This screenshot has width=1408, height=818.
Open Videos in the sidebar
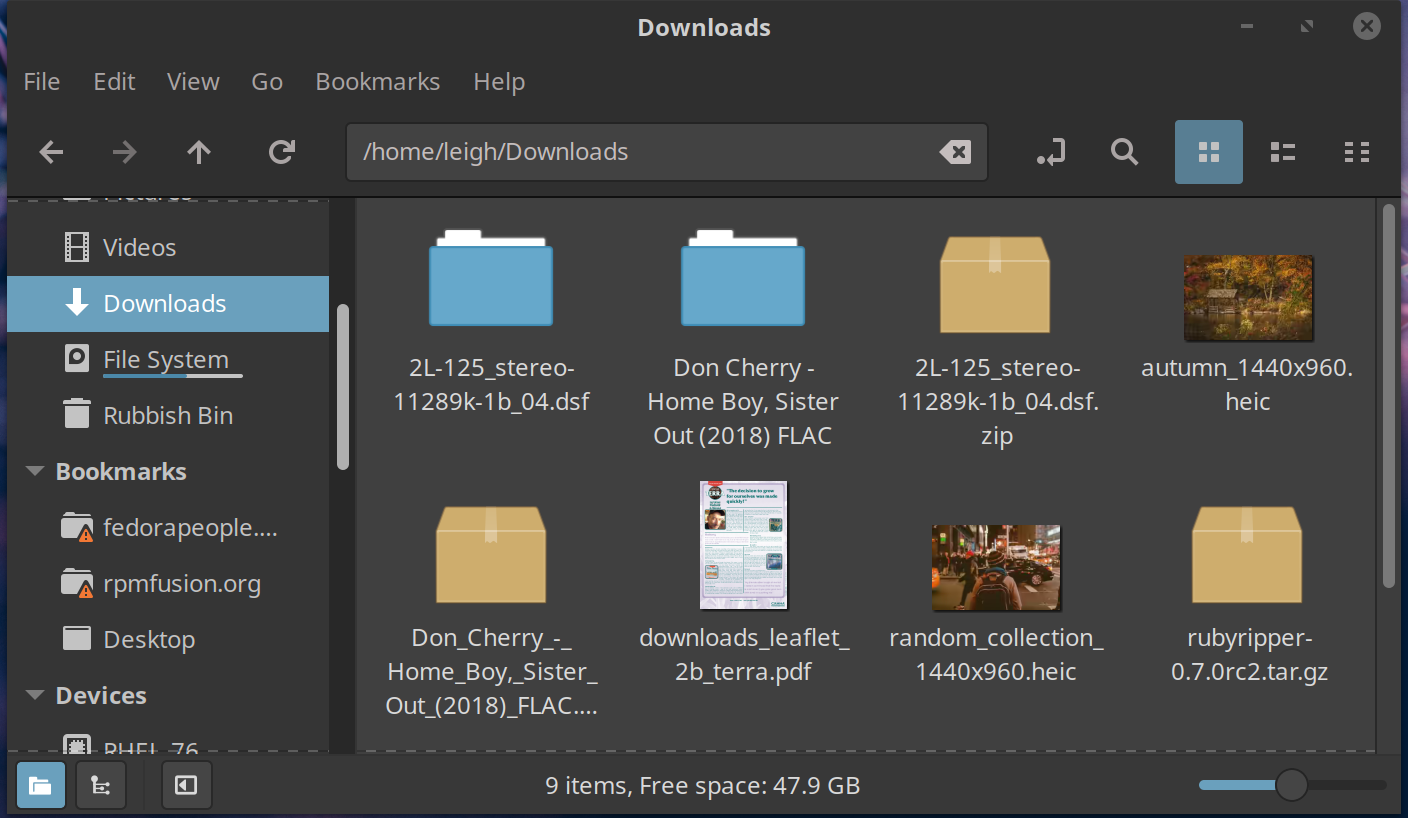(168, 247)
